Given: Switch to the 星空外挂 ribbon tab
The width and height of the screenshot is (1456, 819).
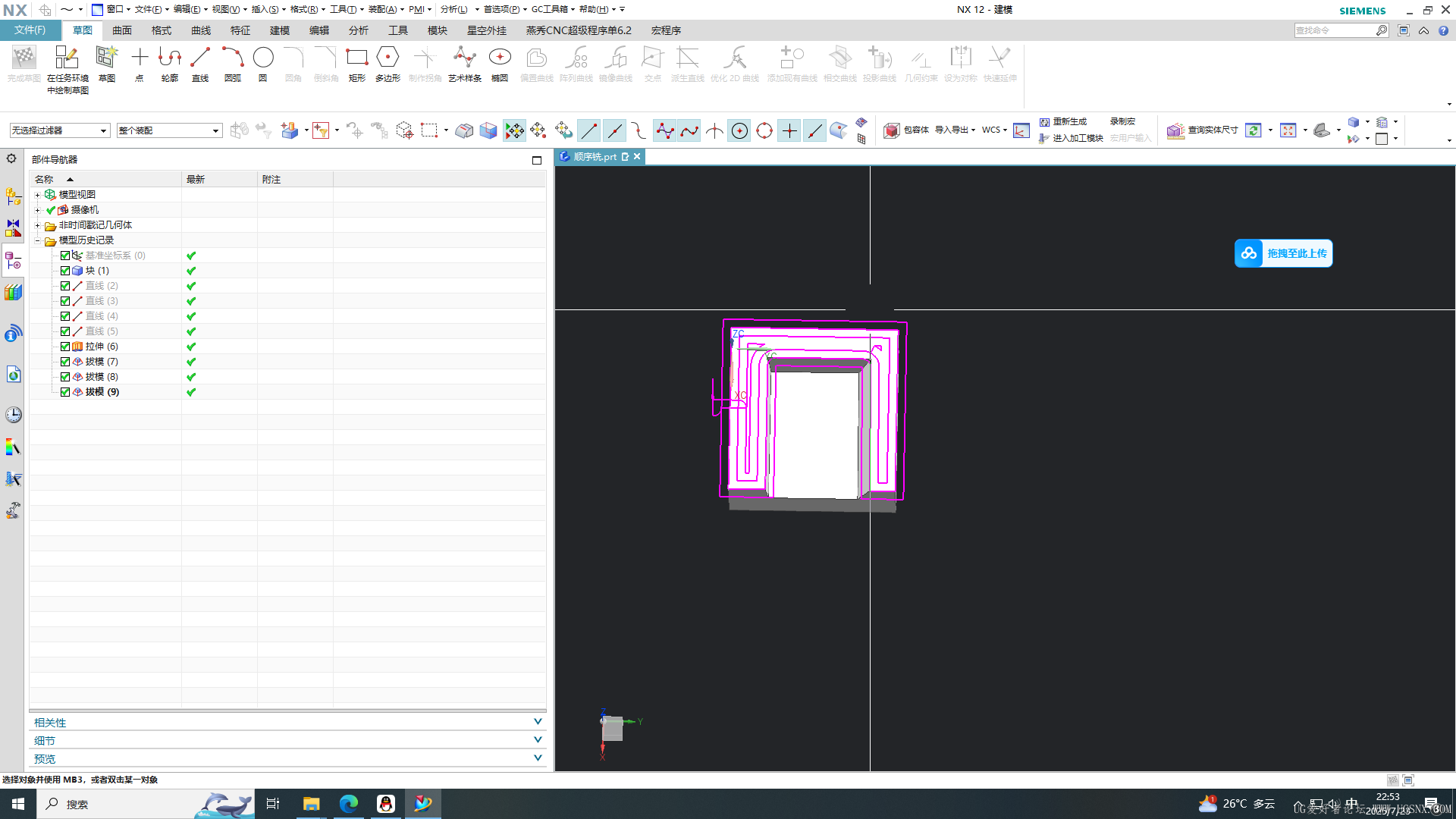Looking at the screenshot, I should coord(487,30).
